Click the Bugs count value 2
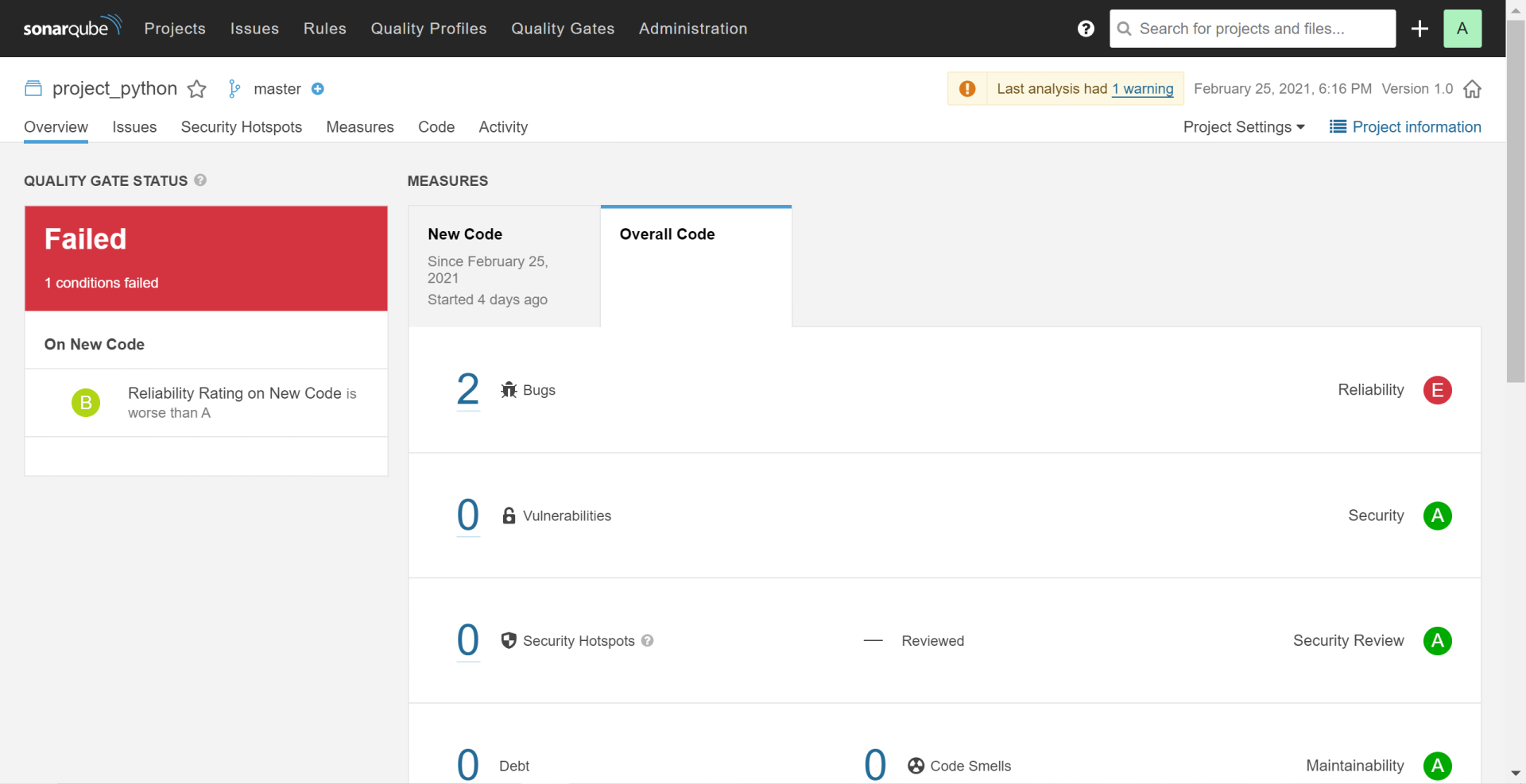Viewport: 1526px width, 784px height. pyautogui.click(x=468, y=389)
